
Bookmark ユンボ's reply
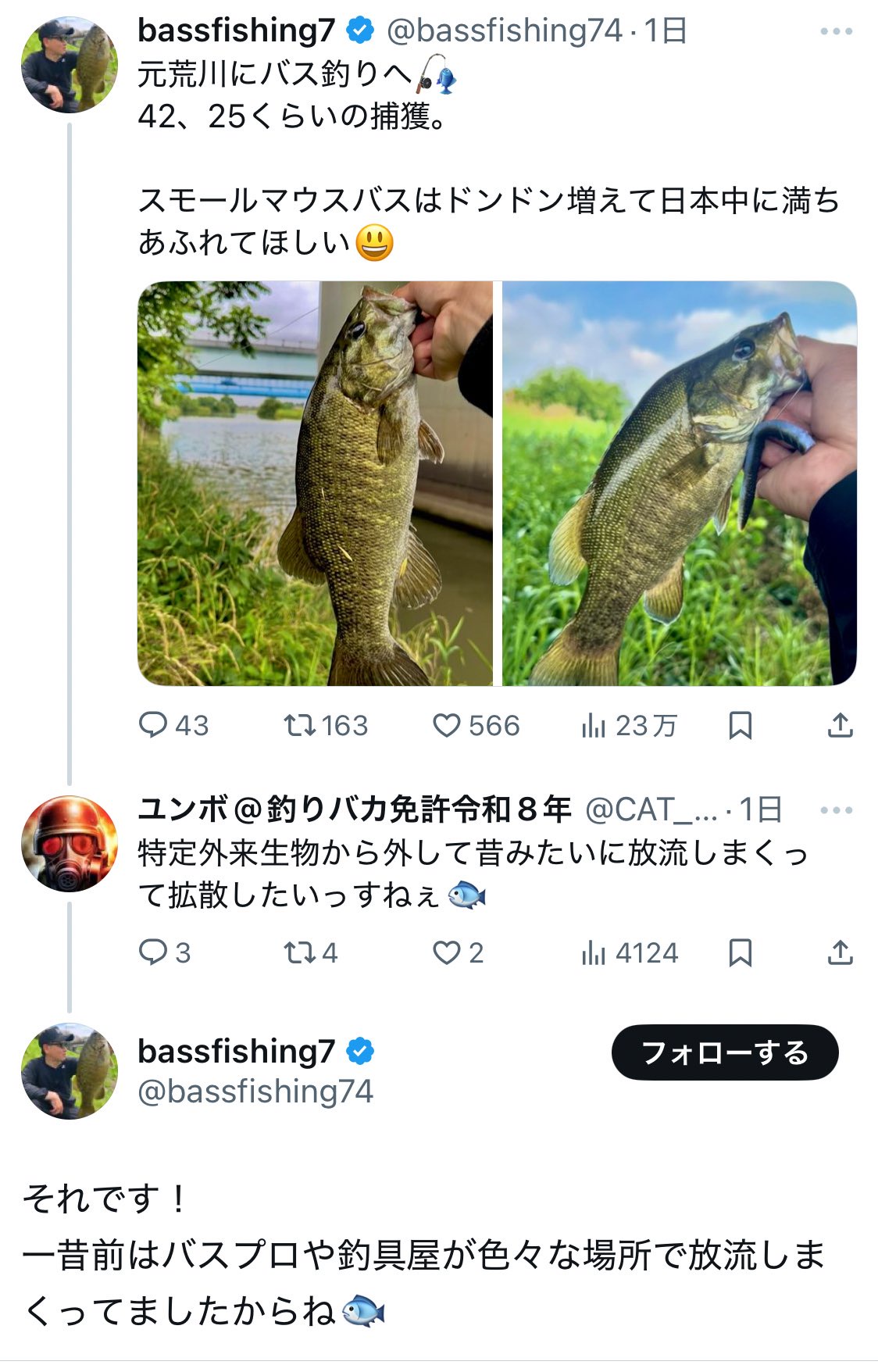[740, 952]
